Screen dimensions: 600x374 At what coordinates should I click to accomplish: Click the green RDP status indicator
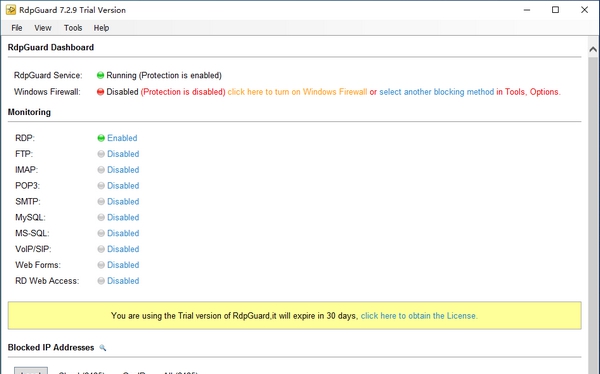tap(101, 138)
